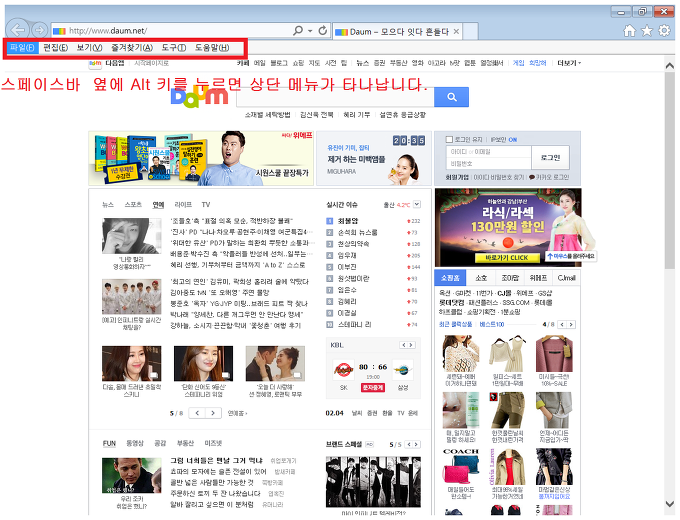Open the Tools gear icon
Image resolution: width=680 pixels, height=520 pixels.
(x=664, y=30)
